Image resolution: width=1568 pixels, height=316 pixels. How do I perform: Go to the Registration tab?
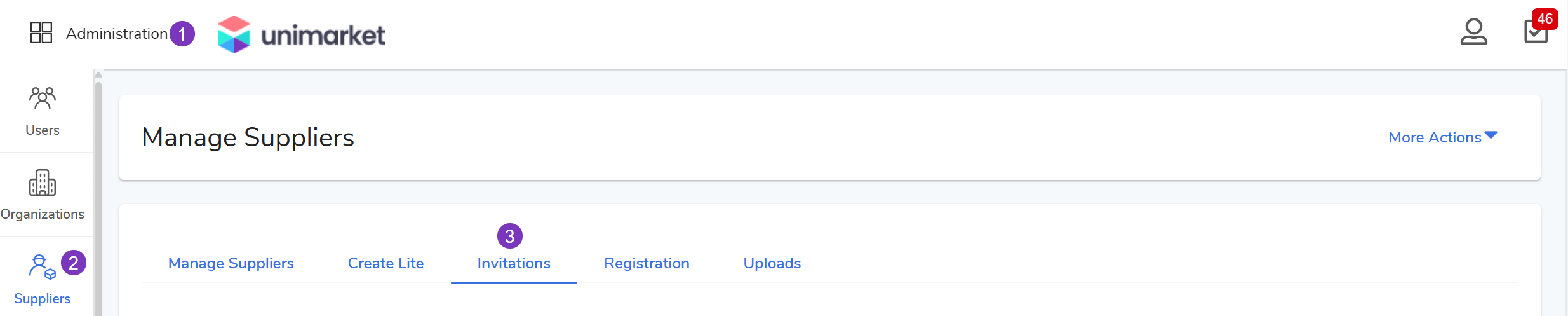tap(647, 263)
